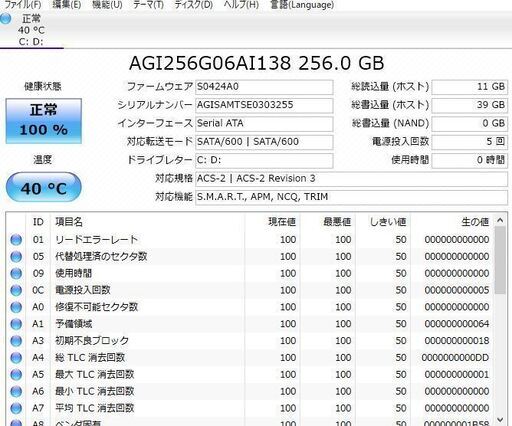Click status icon for row 0C 電源投入回数
The width and height of the screenshot is (512, 426).
16,290
